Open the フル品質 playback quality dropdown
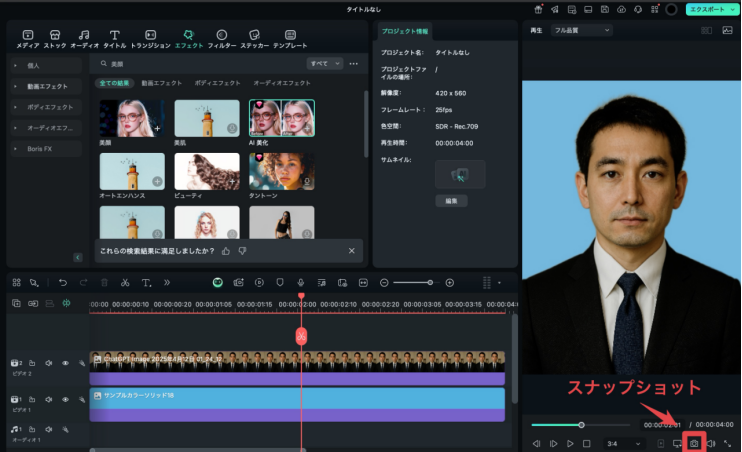Image resolution: width=742 pixels, height=452 pixels. point(582,30)
